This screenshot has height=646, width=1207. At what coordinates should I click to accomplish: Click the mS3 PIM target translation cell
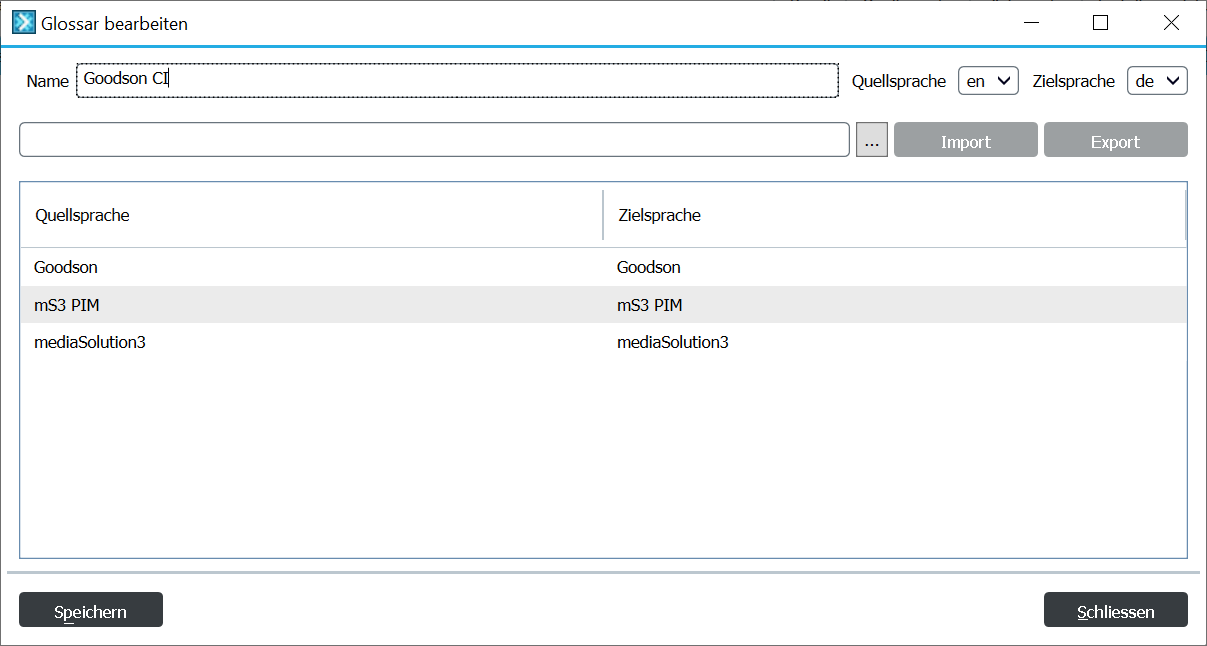(650, 305)
